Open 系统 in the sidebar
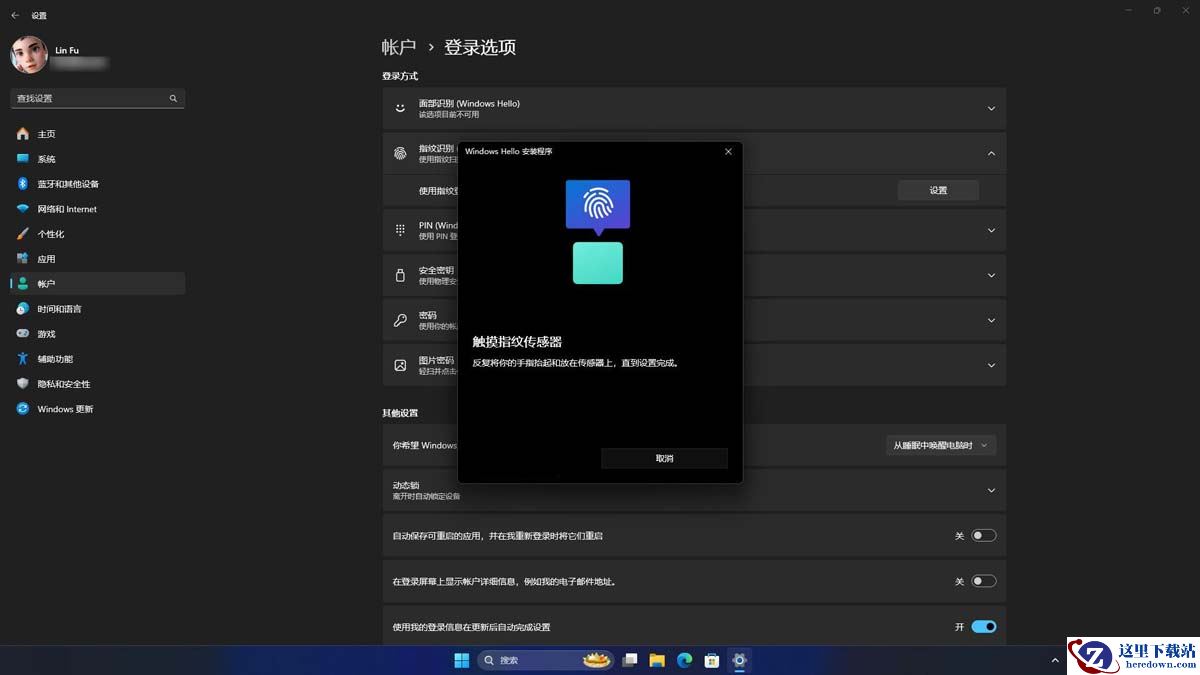 click(x=98, y=159)
